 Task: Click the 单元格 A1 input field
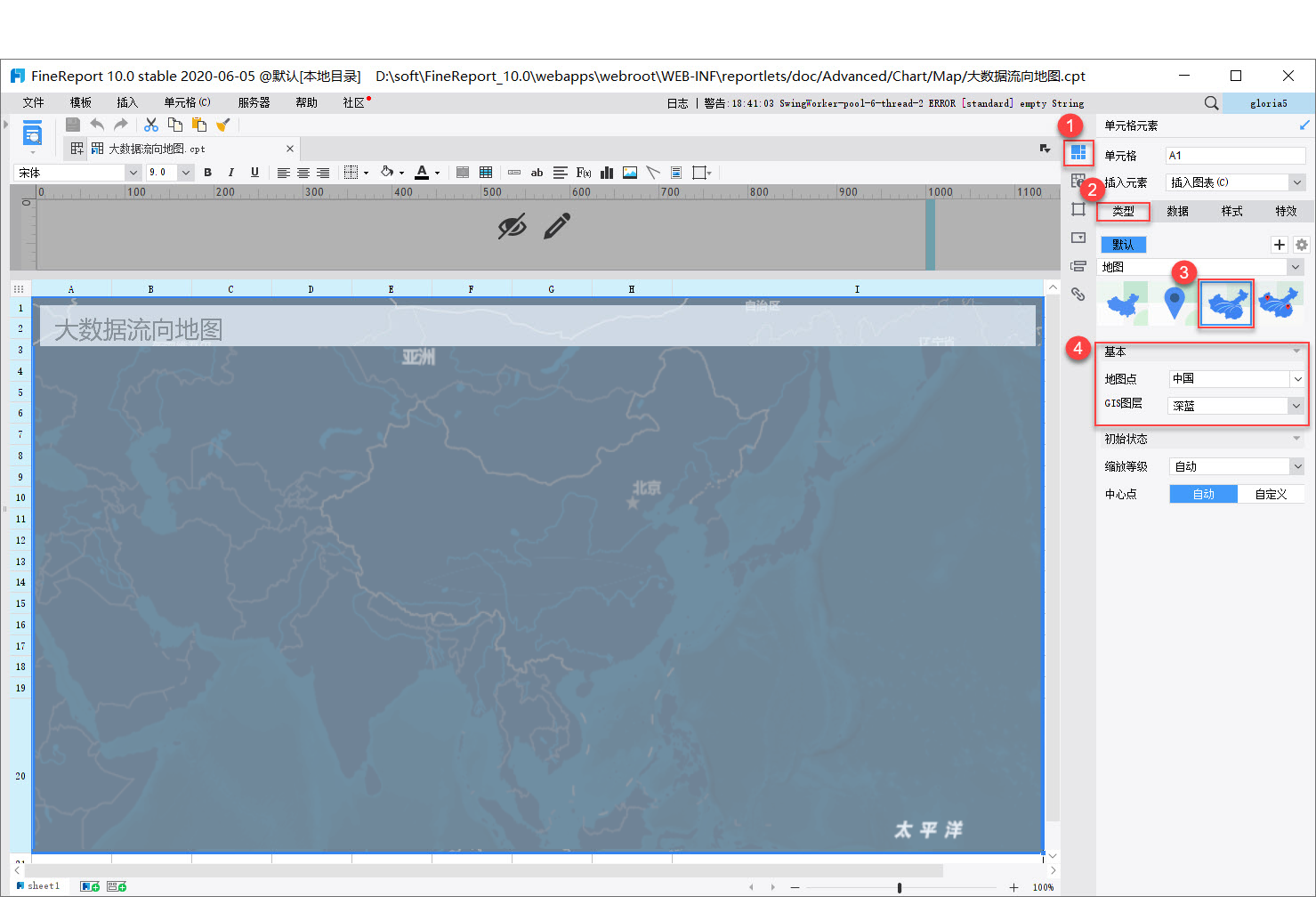[1236, 156]
